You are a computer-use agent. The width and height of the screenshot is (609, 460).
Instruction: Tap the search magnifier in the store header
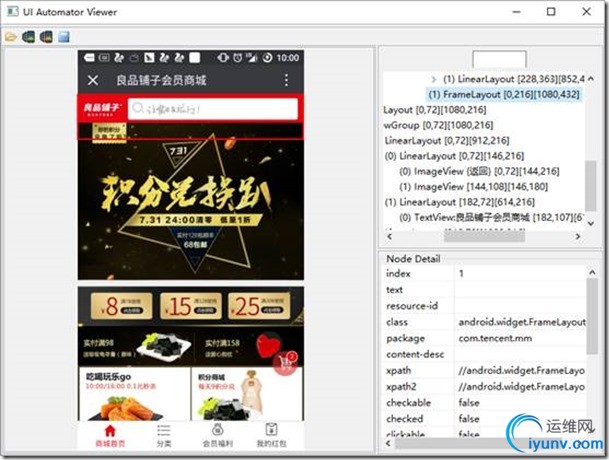pos(137,108)
